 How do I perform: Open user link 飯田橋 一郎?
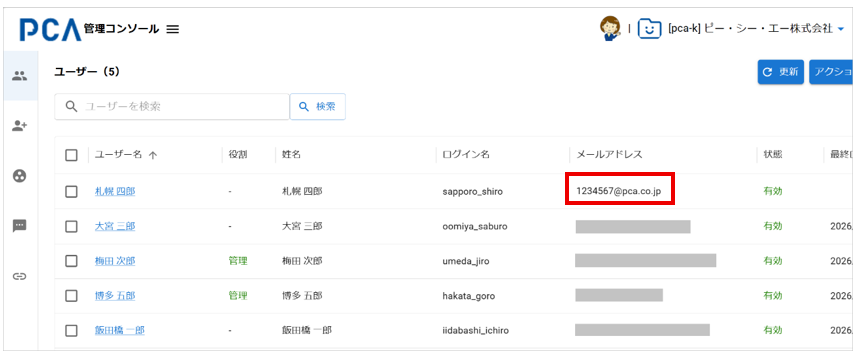click(x=120, y=330)
